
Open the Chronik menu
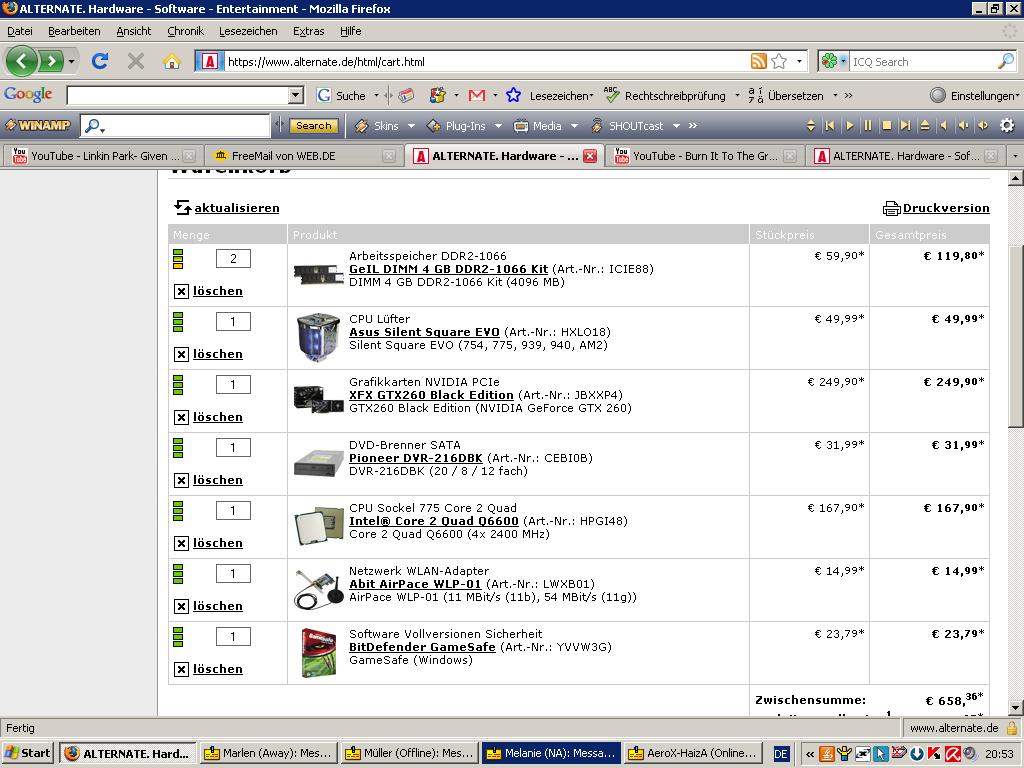tap(185, 31)
